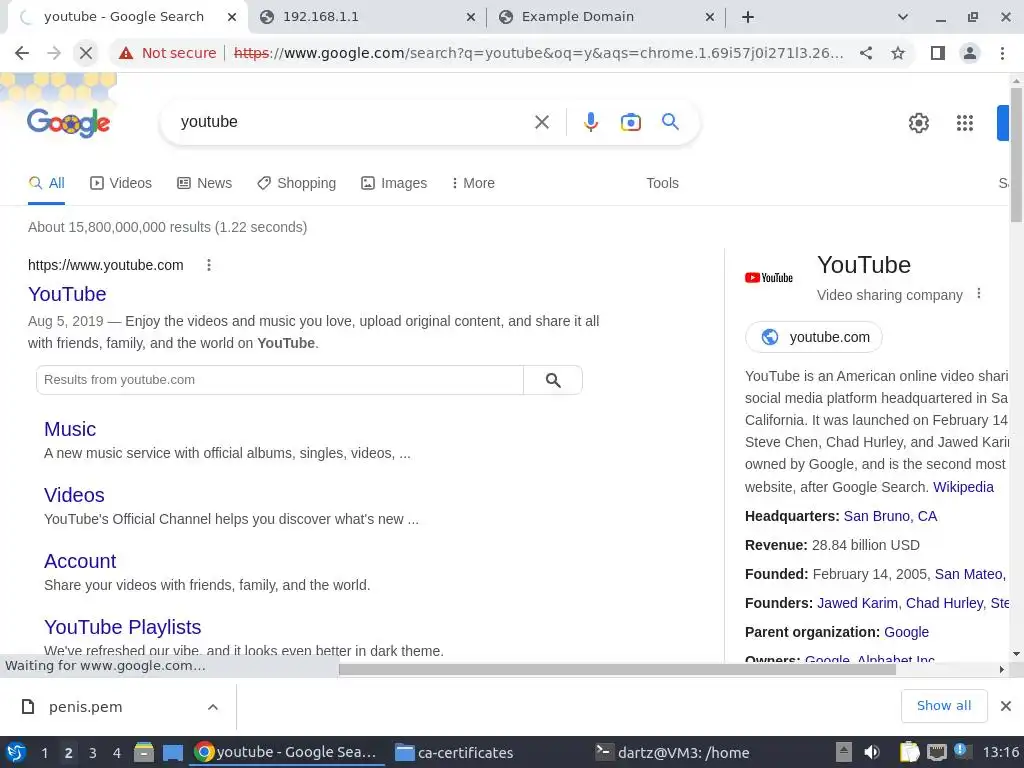Click Show all downloads

944,706
